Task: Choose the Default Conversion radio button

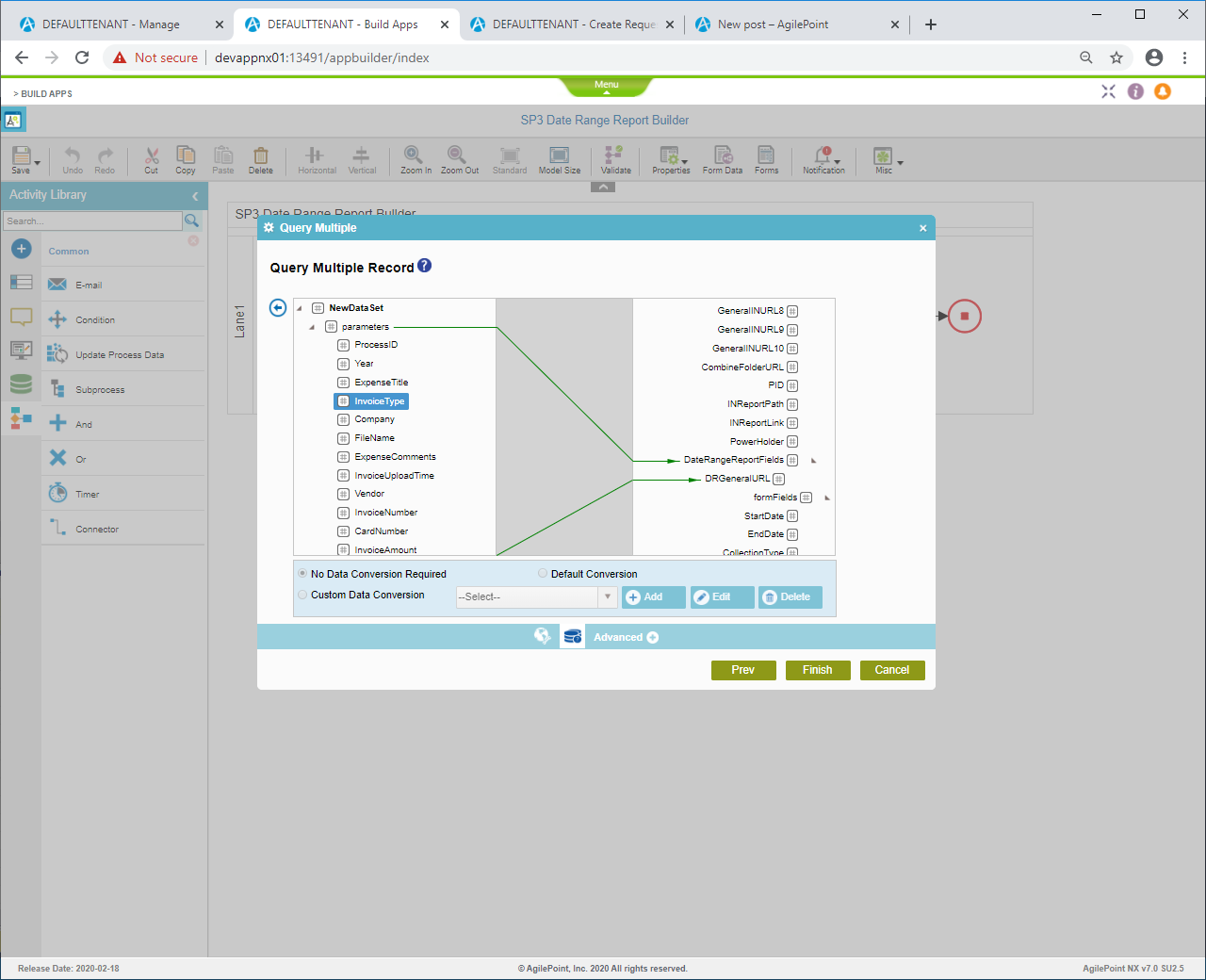Action: [543, 573]
